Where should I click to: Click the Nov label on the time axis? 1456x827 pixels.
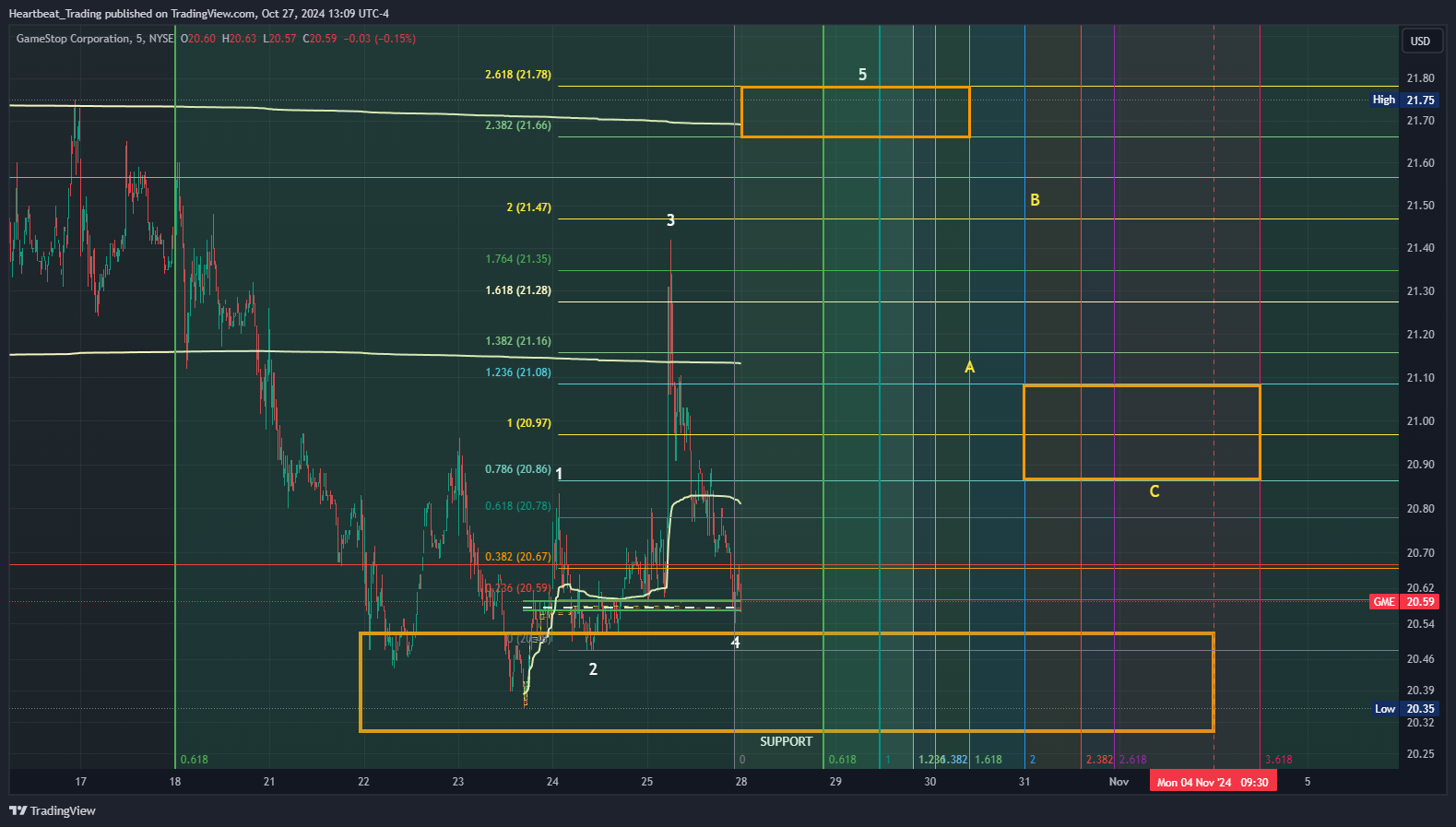1119,782
